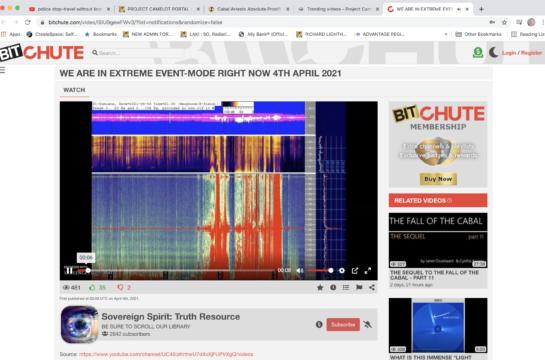The image size is (545, 360).
Task: Open video in pop-out window icon
Action: (x=355, y=270)
